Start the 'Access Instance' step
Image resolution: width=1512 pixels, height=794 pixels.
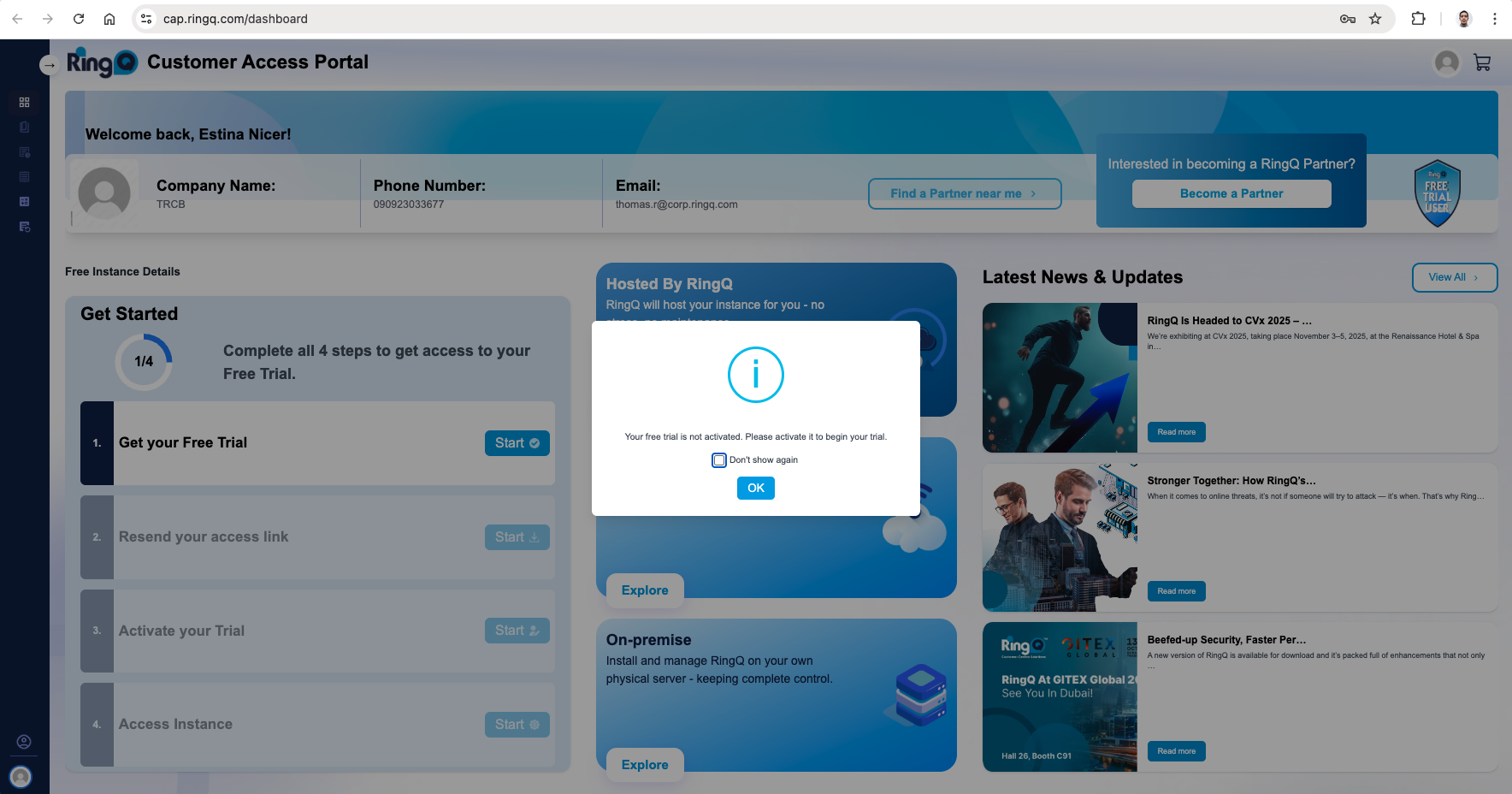pyautogui.click(x=517, y=725)
